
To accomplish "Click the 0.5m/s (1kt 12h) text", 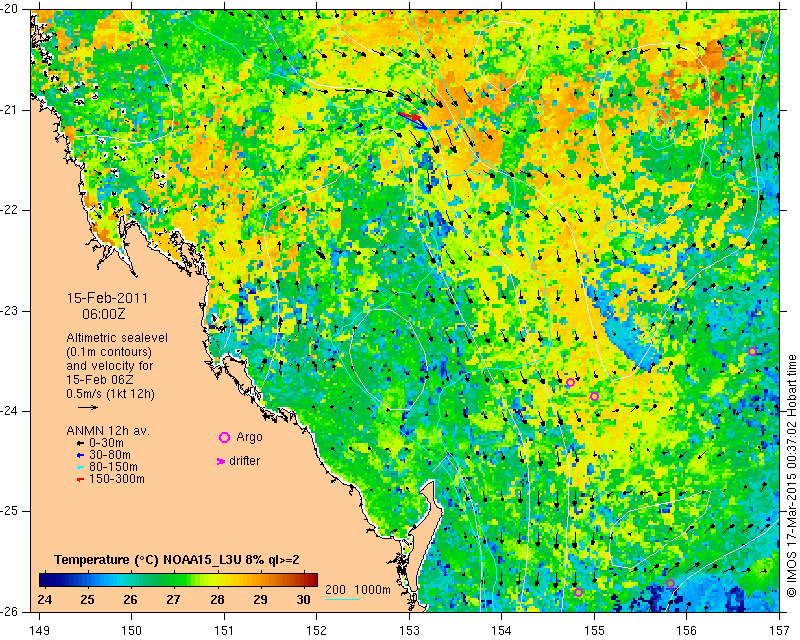I will tap(110, 394).
